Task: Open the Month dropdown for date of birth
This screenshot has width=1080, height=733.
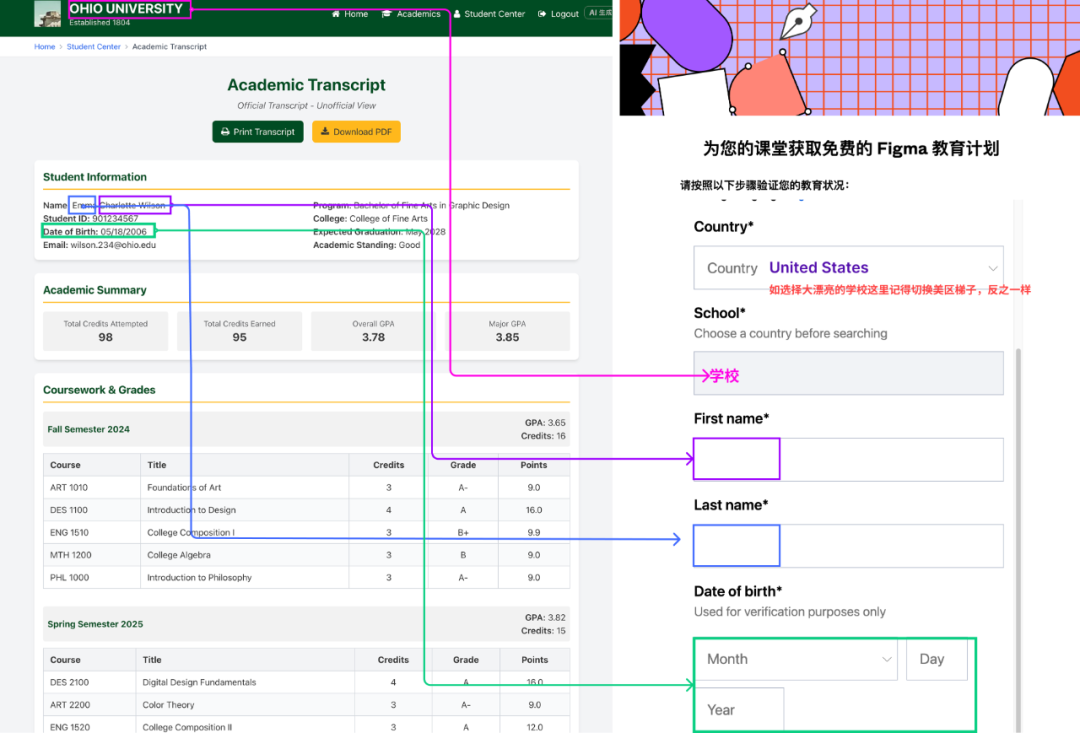Action: point(796,659)
